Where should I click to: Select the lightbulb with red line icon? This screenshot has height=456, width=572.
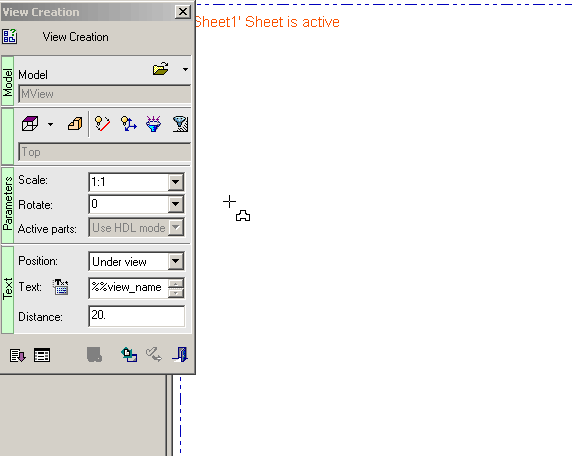tap(102, 124)
